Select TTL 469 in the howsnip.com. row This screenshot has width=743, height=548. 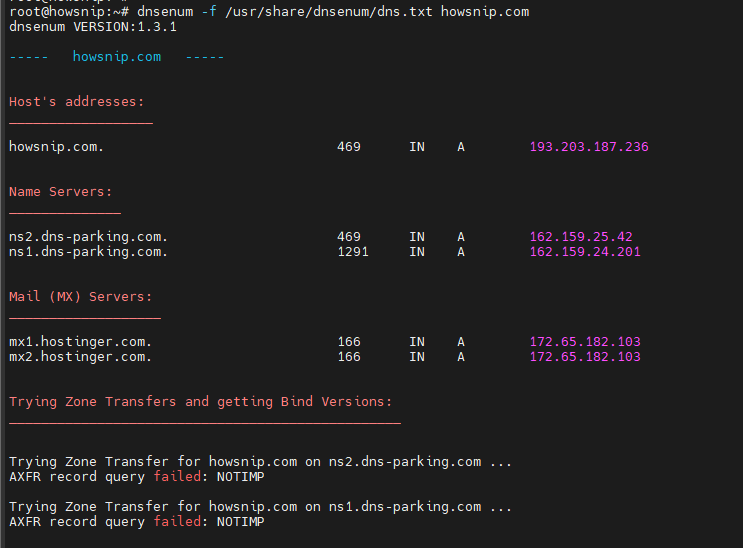(x=349, y=147)
